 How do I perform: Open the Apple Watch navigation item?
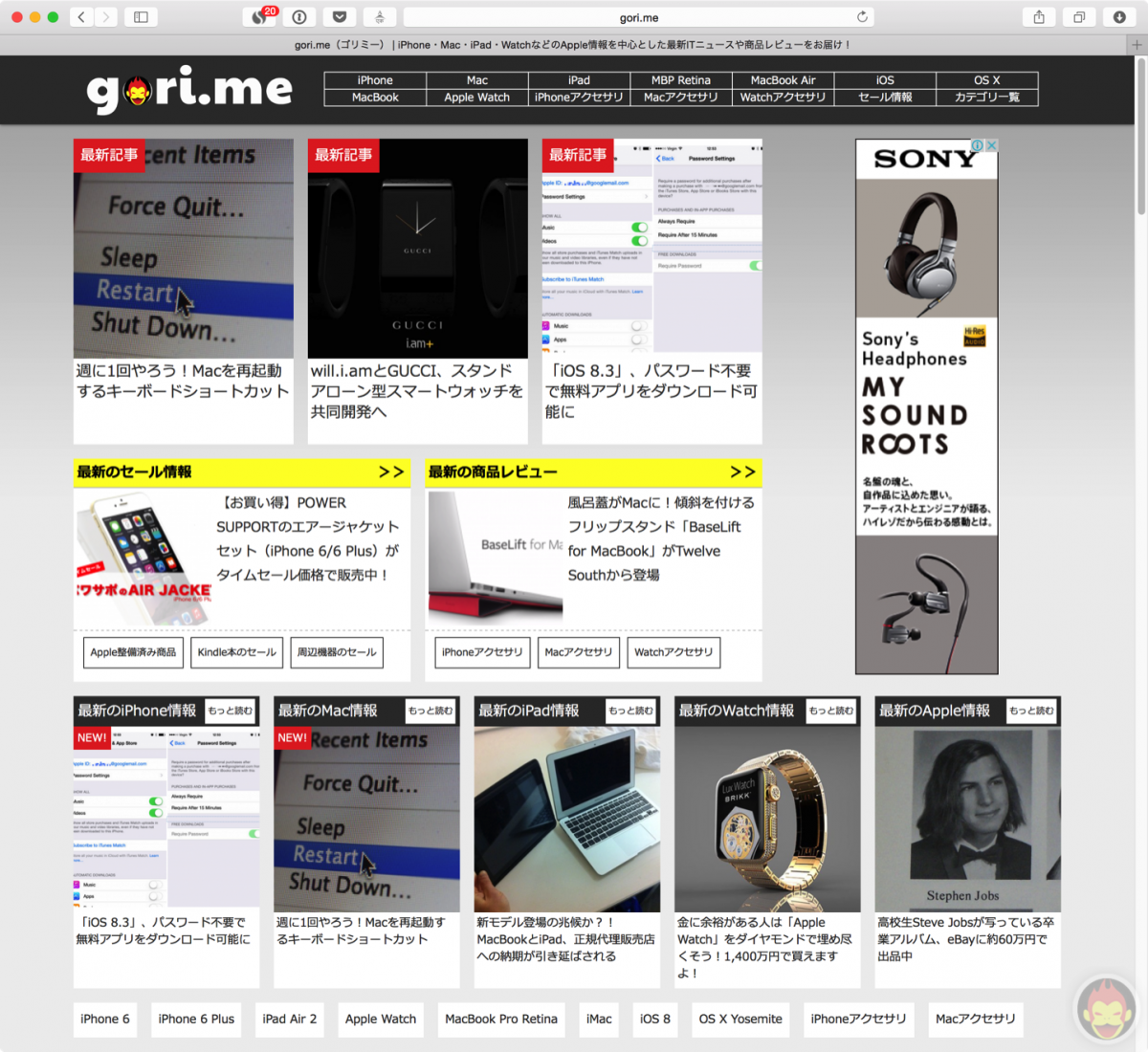tap(476, 98)
